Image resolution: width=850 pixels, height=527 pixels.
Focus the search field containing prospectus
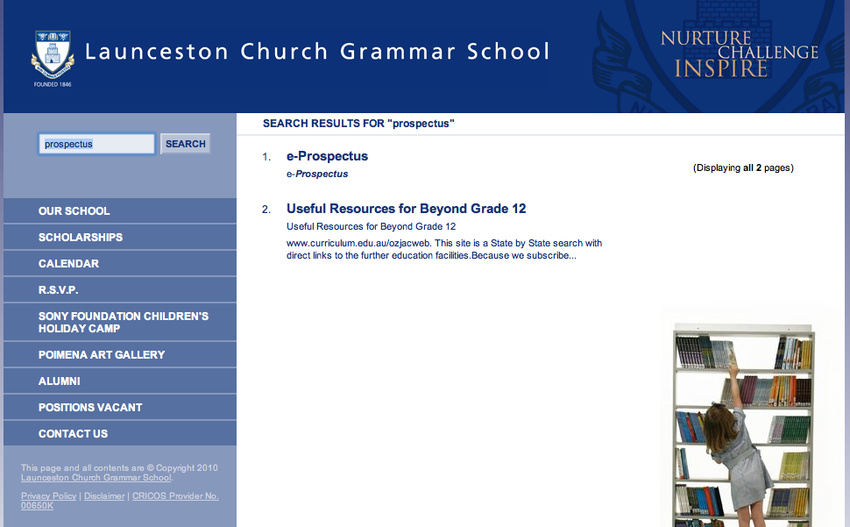click(x=96, y=144)
